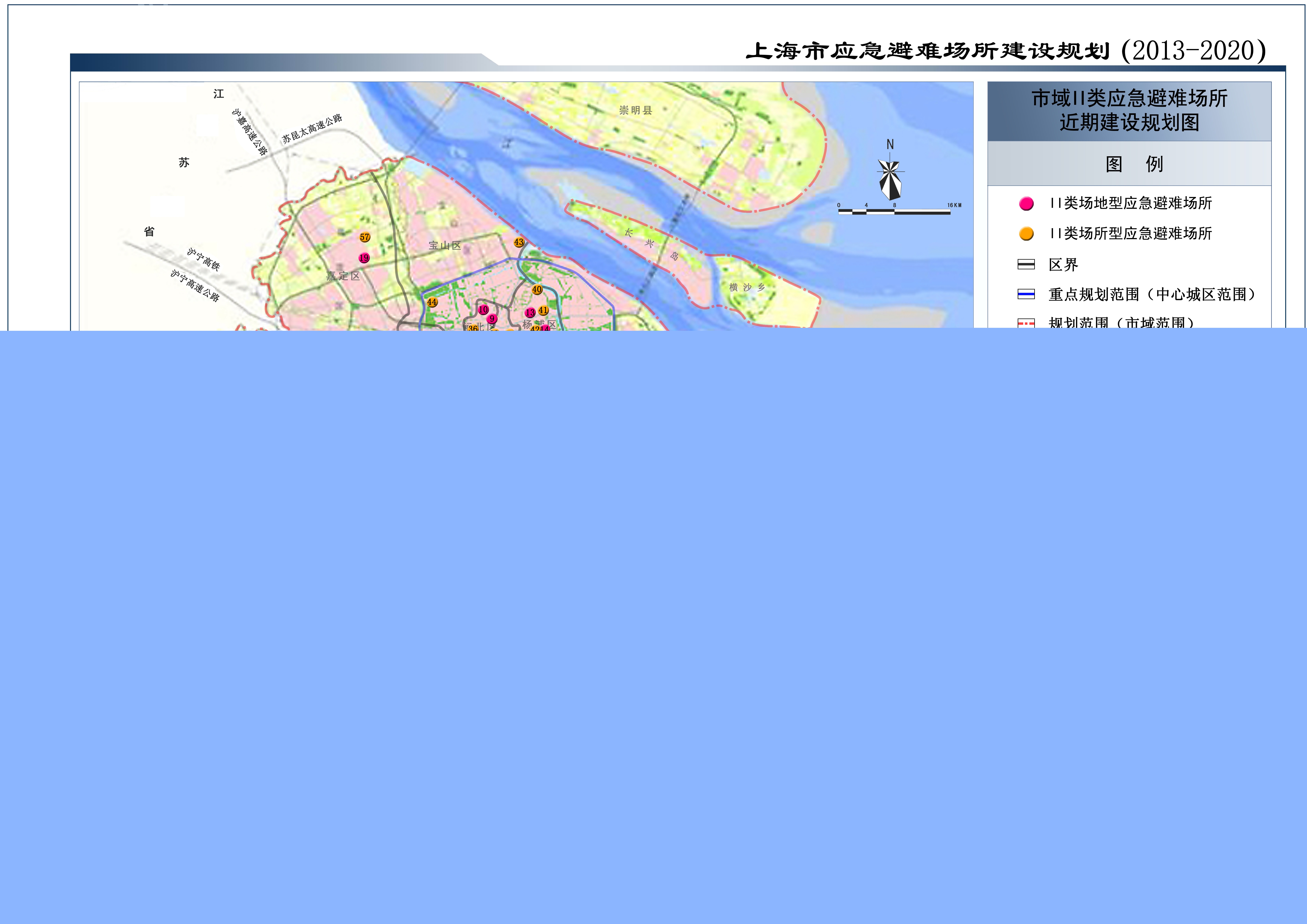The width and height of the screenshot is (1307, 924).
Task: Click the 苏昆太高速公路 road label
Action: tap(313, 129)
